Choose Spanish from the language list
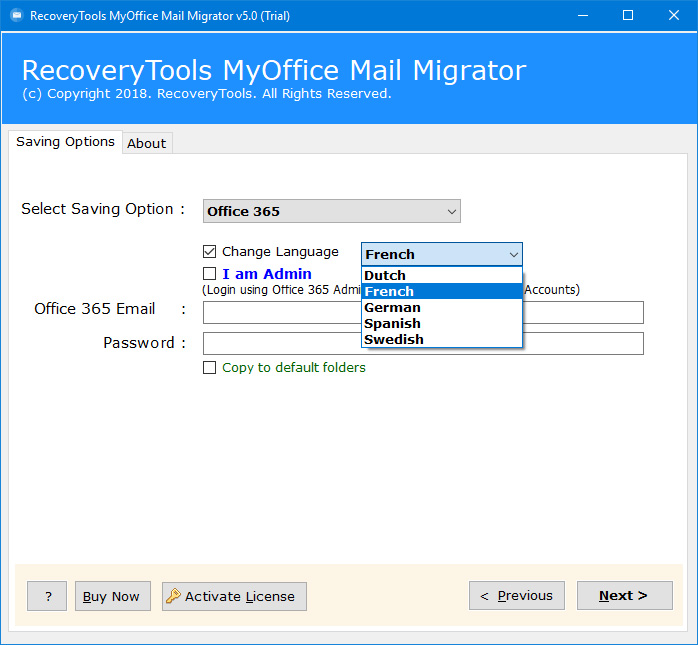Image resolution: width=698 pixels, height=645 pixels. click(x=442, y=324)
